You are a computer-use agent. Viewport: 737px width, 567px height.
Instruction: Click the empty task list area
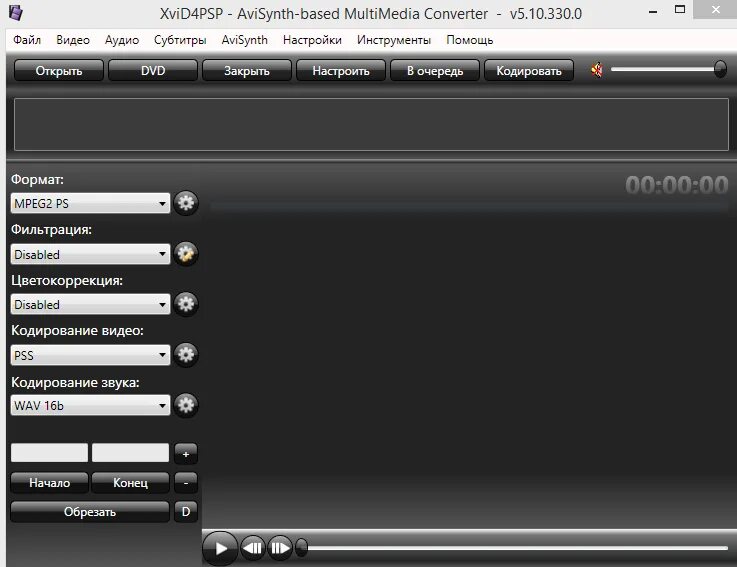coord(371,124)
